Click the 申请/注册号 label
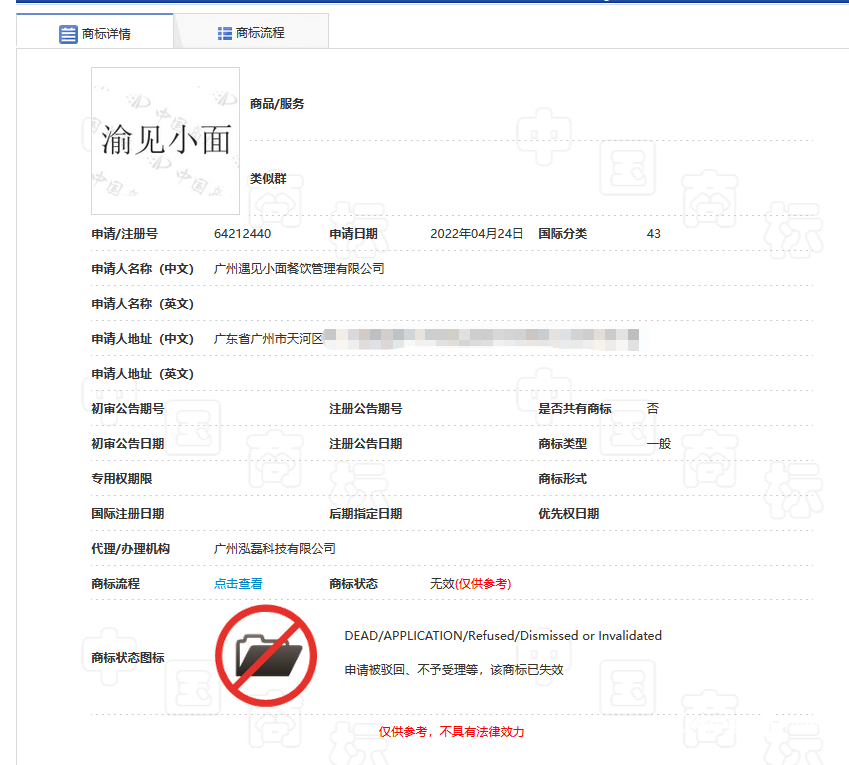The height and width of the screenshot is (765, 849). tap(125, 234)
